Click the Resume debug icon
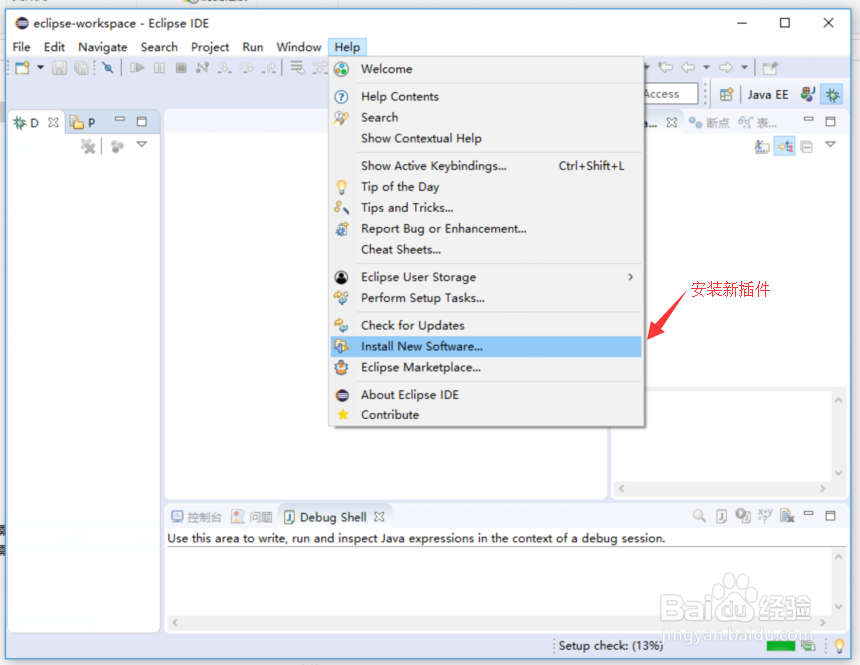Viewport: 860px width, 665px height. [137, 68]
